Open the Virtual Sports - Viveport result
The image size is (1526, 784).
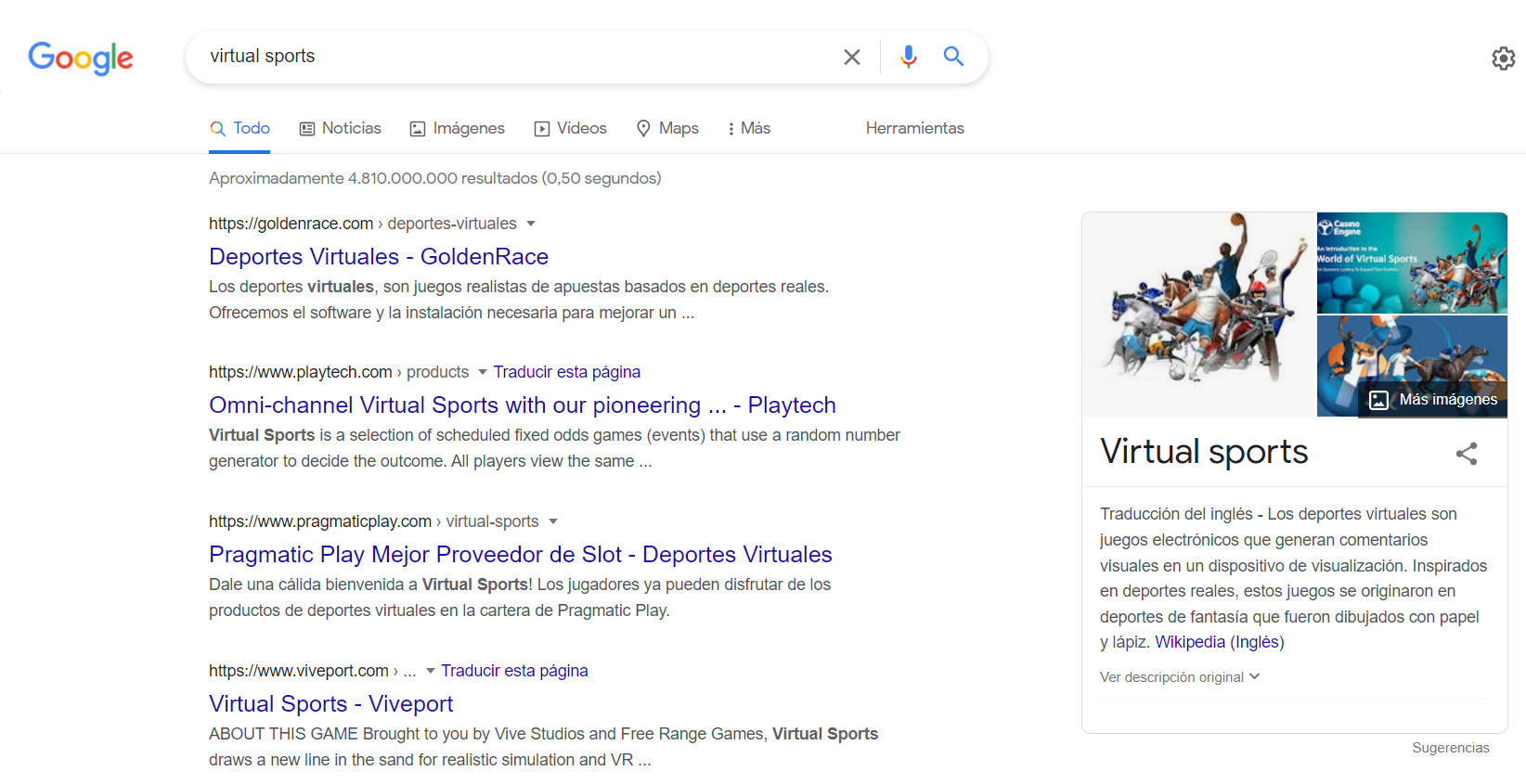[331, 704]
